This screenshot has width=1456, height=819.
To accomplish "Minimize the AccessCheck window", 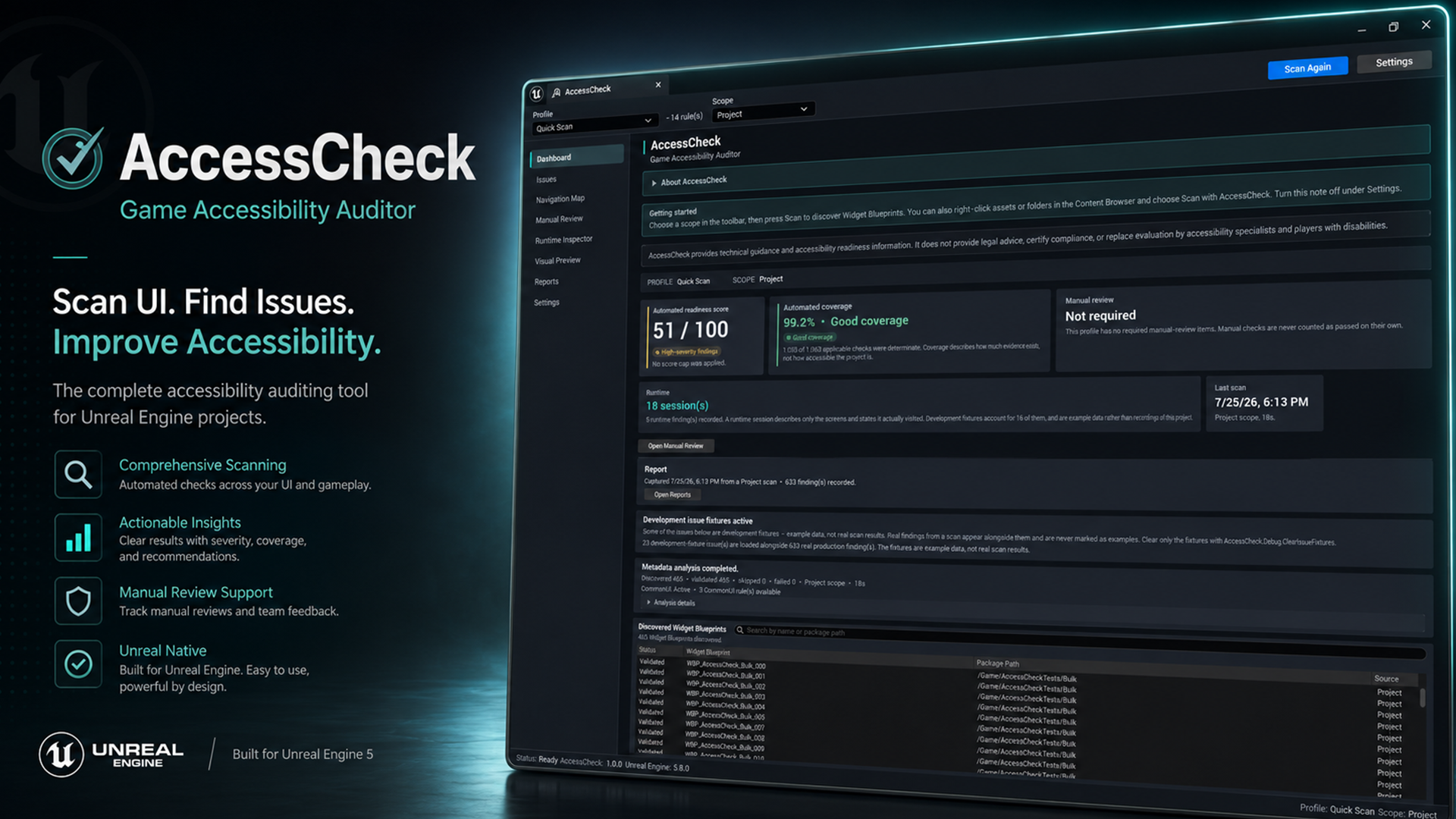I will pyautogui.click(x=1362, y=30).
